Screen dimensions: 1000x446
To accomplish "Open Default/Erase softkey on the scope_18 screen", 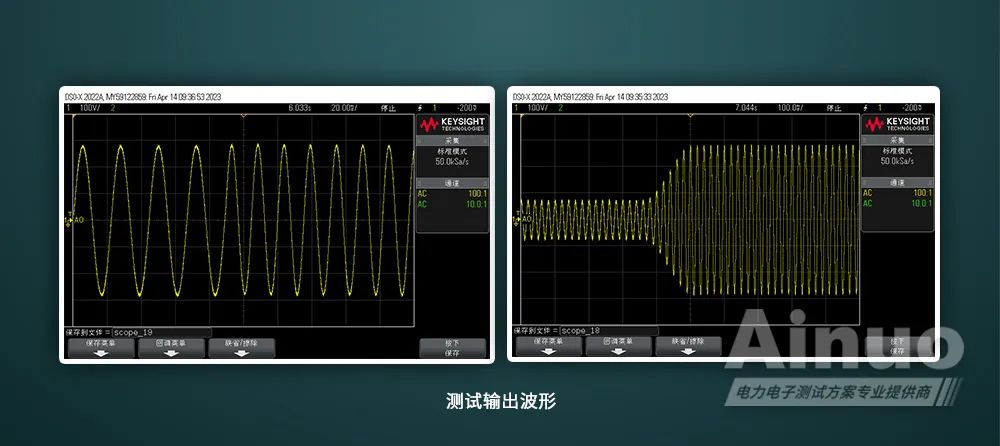I will point(687,346).
